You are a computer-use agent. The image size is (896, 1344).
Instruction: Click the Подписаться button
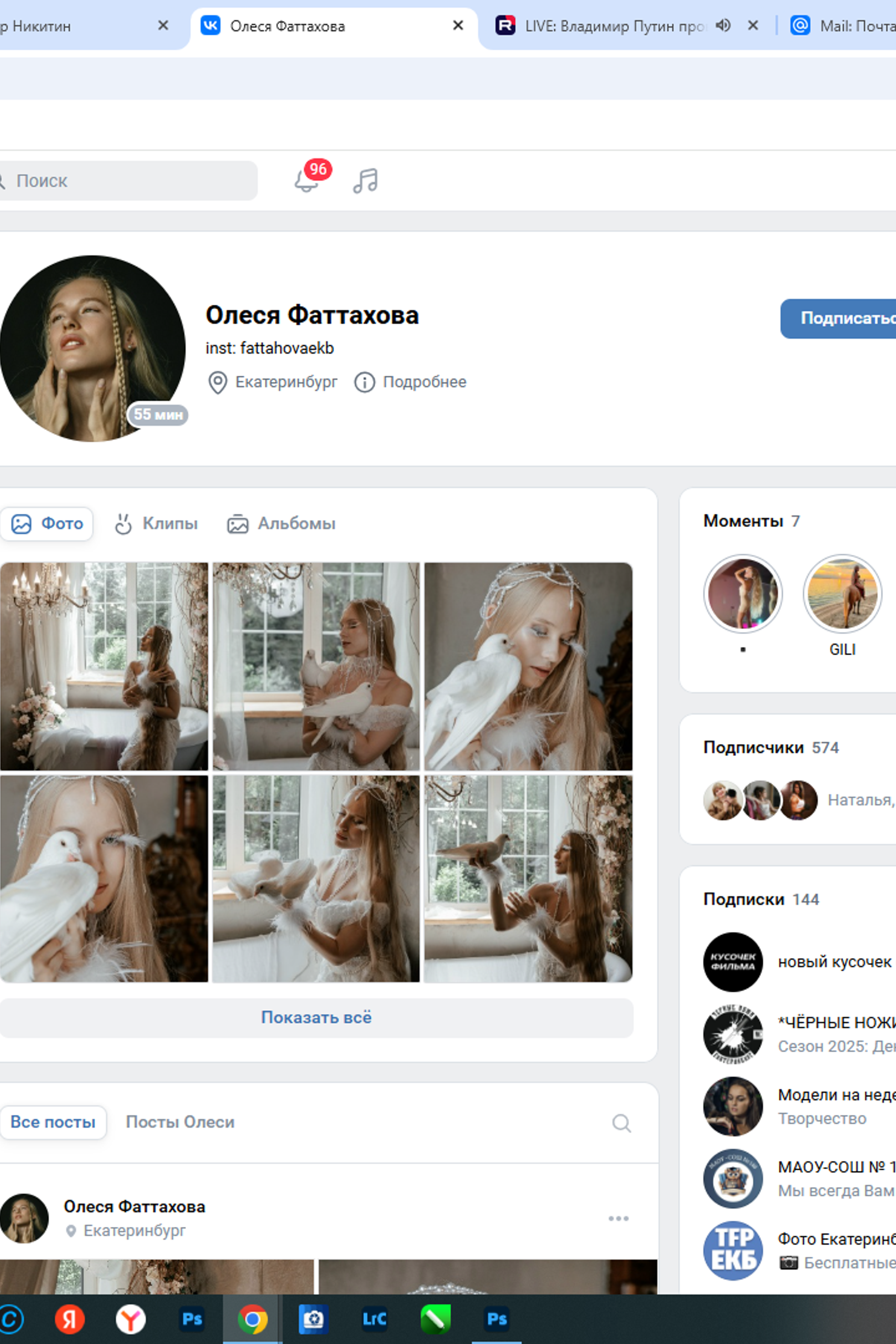pyautogui.click(x=838, y=318)
